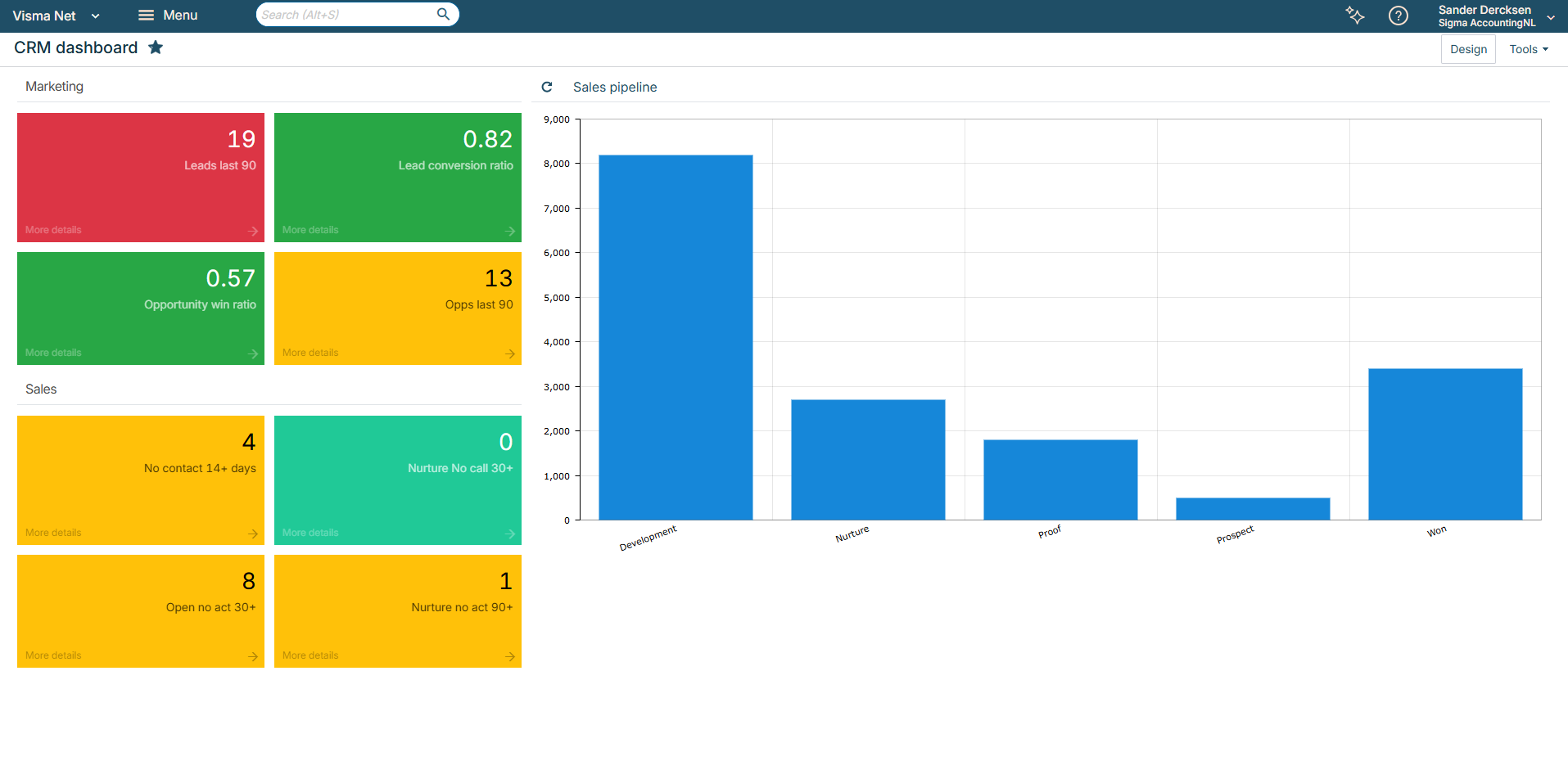Open the AI sparkle assistant icon

coord(1355,16)
